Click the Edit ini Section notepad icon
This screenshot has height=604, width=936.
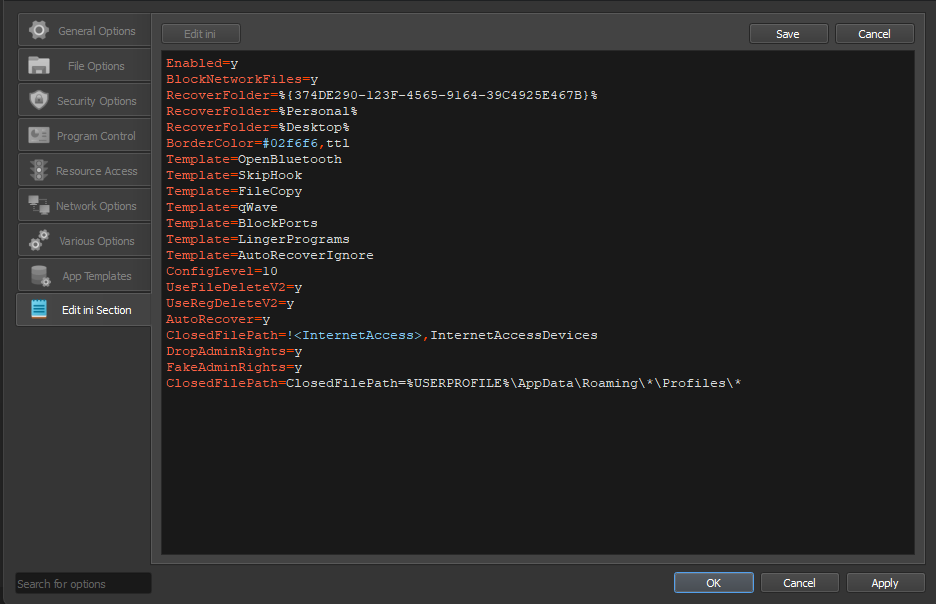tap(39, 310)
